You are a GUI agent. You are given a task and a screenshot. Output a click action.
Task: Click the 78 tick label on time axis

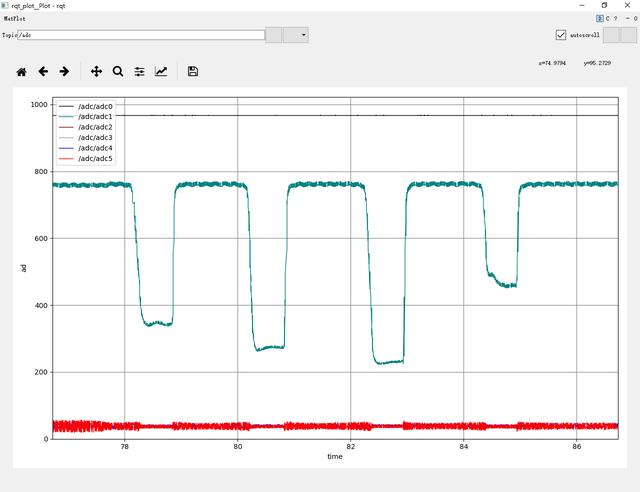click(x=124, y=447)
